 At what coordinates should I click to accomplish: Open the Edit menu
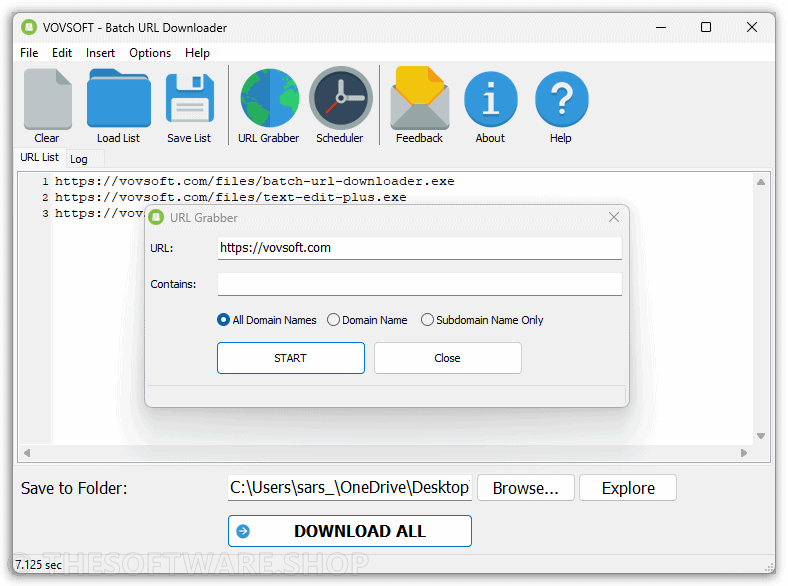62,53
